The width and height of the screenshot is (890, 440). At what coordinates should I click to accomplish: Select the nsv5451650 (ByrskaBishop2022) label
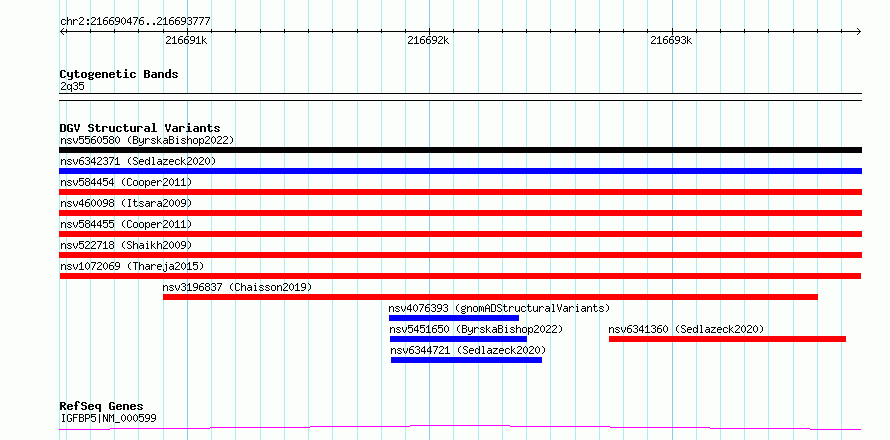(x=476, y=329)
